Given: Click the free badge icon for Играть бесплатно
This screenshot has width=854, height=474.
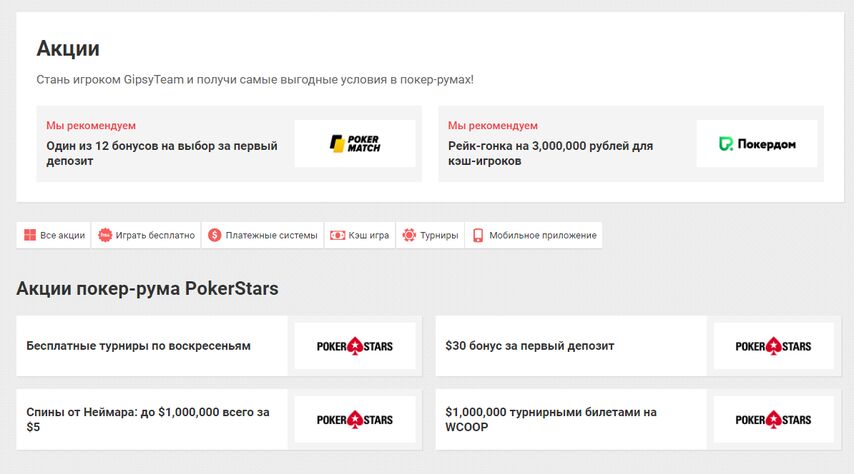Looking at the screenshot, I should pos(106,235).
